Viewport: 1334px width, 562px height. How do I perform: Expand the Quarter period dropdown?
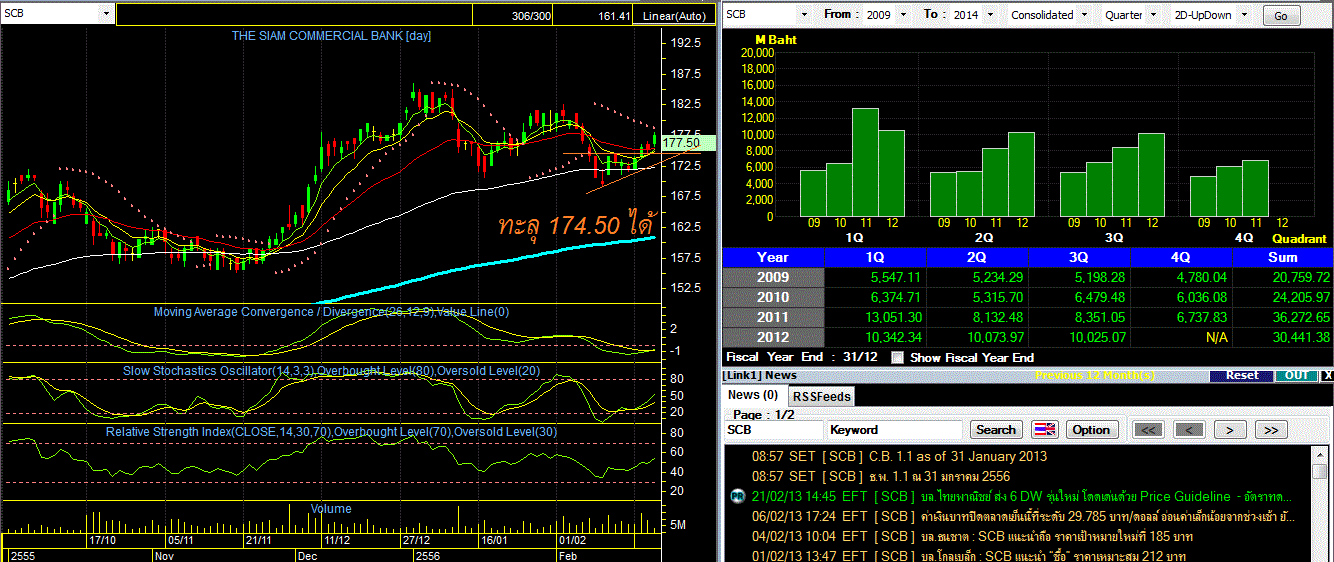(1154, 15)
